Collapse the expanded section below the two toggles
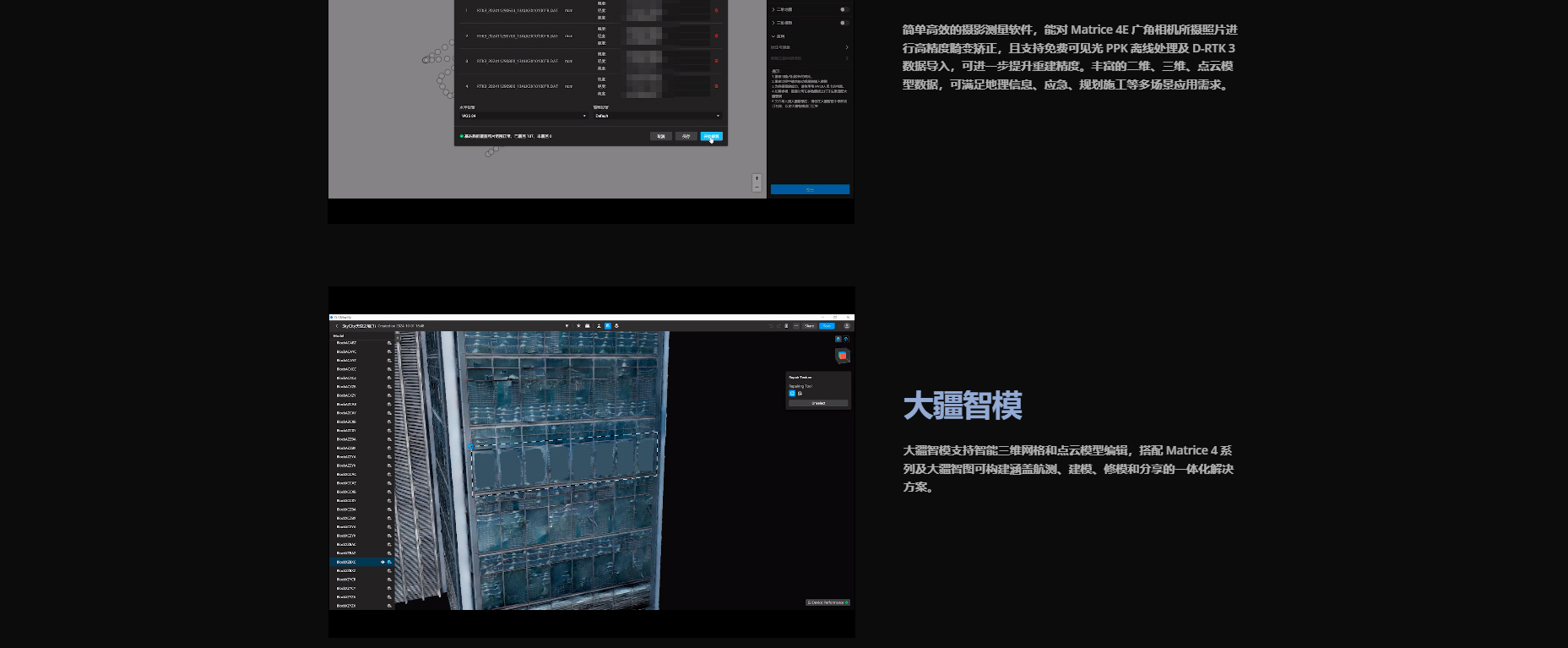The width and height of the screenshot is (1568, 648). coord(773,36)
